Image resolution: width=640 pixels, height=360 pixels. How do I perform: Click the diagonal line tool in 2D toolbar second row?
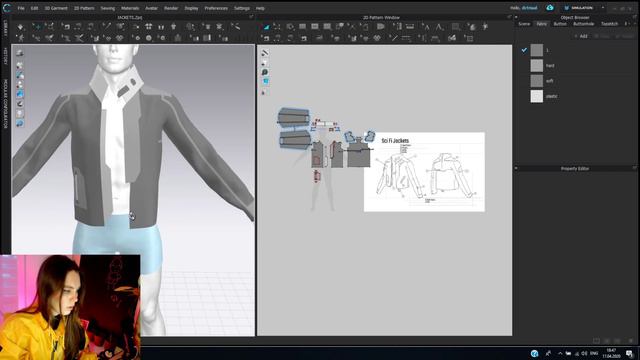[394, 38]
